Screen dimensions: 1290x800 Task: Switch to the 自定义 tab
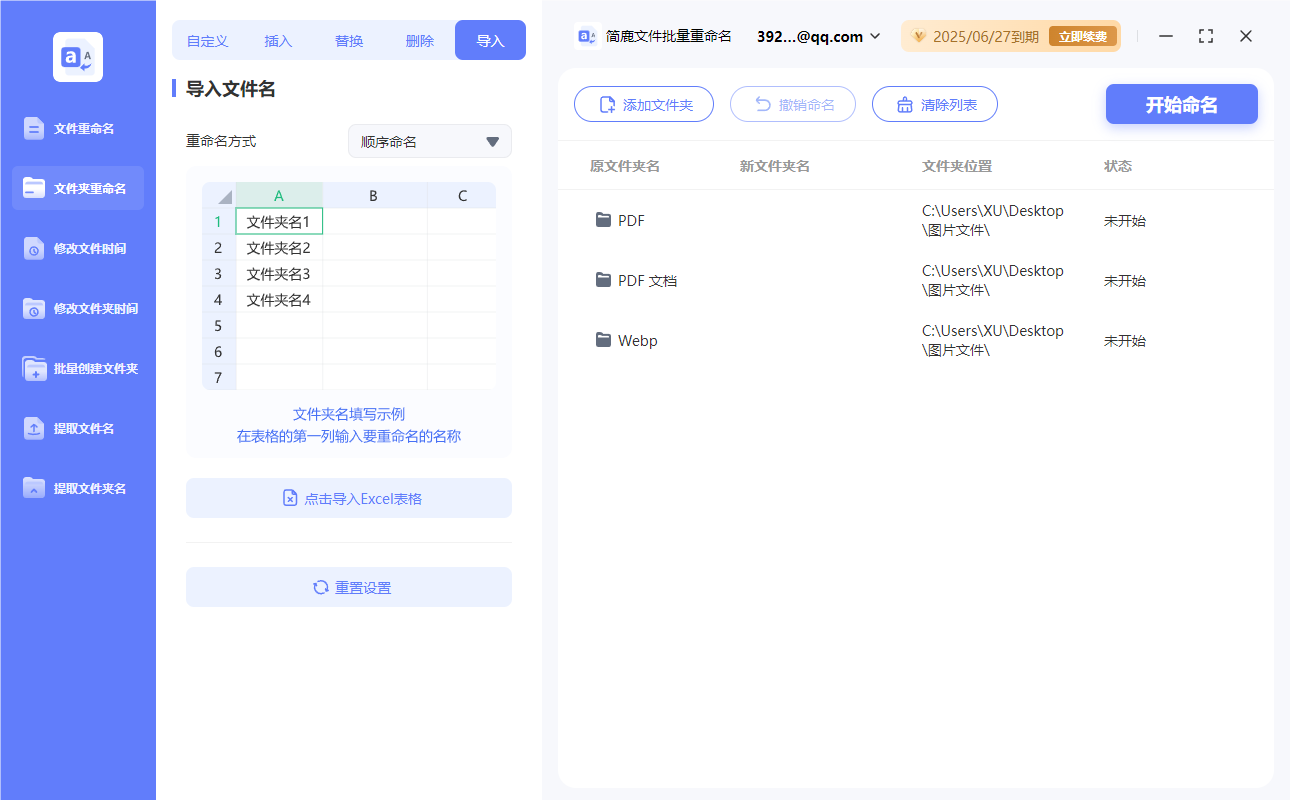pos(206,40)
